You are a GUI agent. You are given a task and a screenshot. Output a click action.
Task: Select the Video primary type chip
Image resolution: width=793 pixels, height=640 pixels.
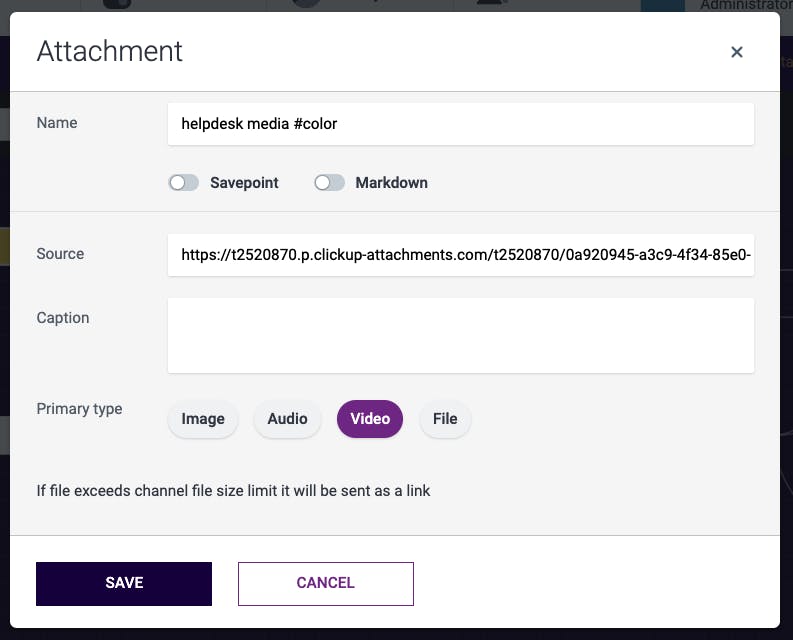(370, 419)
